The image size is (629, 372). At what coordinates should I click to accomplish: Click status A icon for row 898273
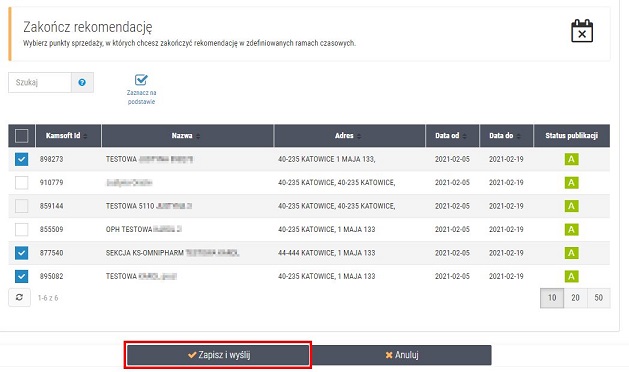pyautogui.click(x=572, y=159)
